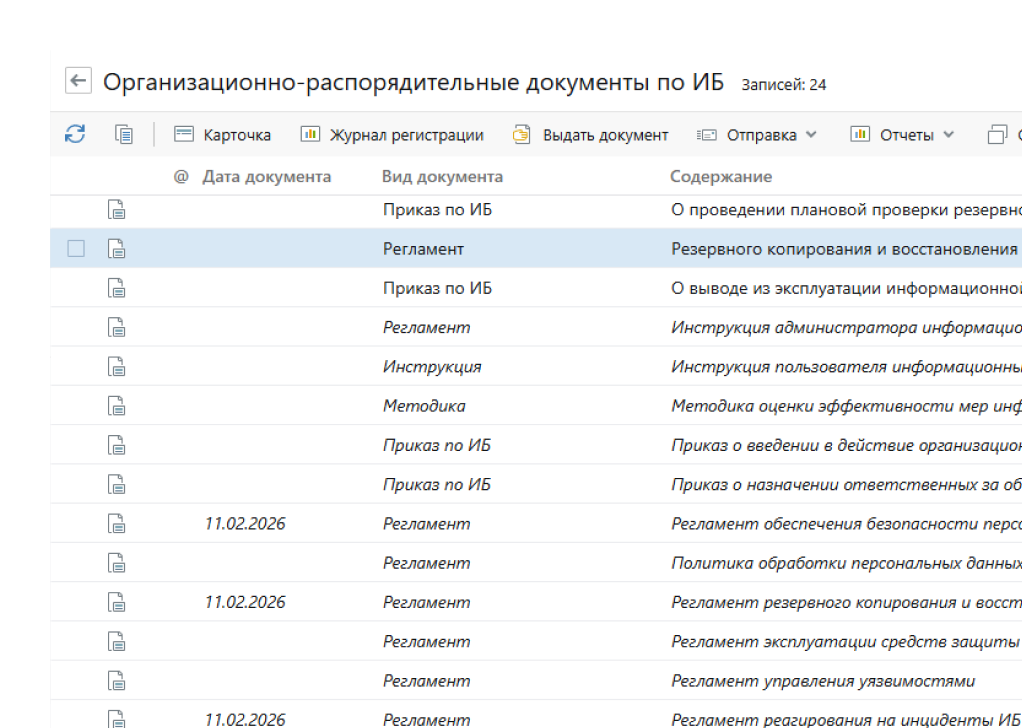Select 'Политика обработки персональных данных' cell
The width and height of the screenshot is (1022, 728).
coord(846,562)
